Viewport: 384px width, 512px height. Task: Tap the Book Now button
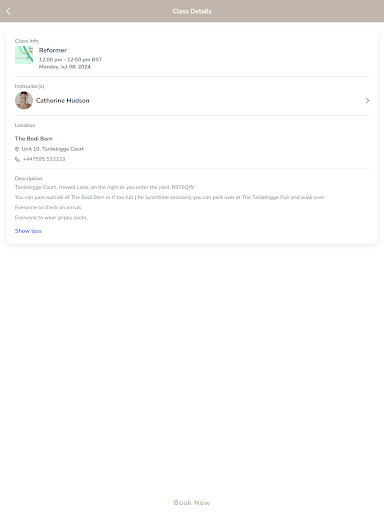pos(192,502)
